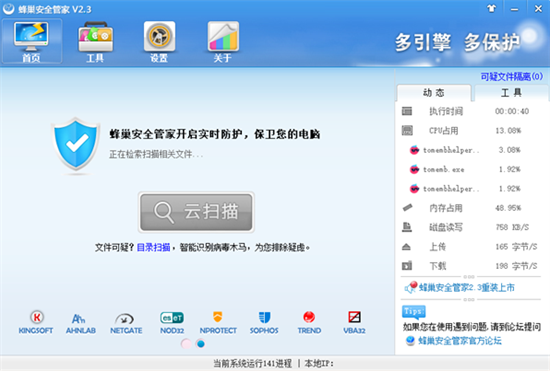
Task: Open the 关于 about icon
Action: [x=223, y=41]
